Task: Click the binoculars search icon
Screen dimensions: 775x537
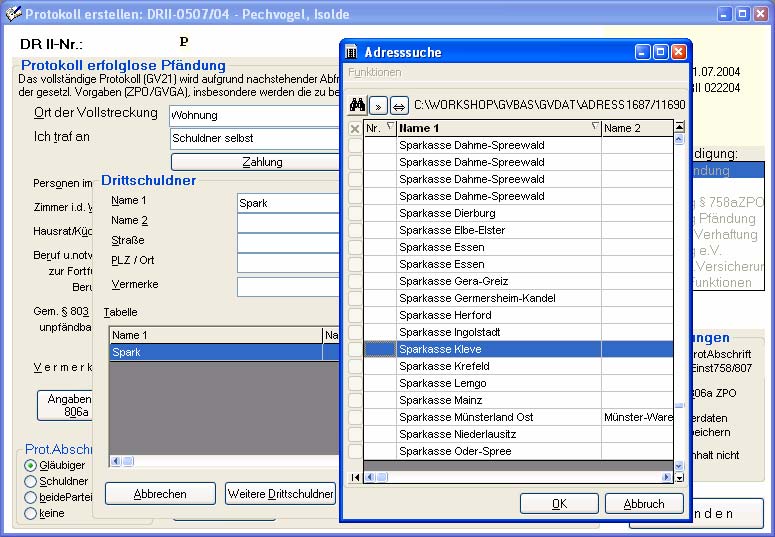Action: [x=357, y=105]
